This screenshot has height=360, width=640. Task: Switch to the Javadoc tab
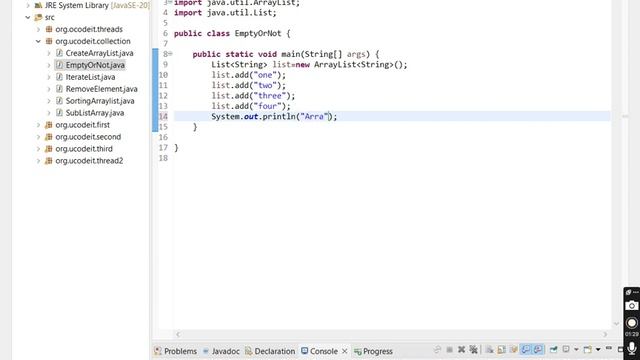(x=221, y=351)
